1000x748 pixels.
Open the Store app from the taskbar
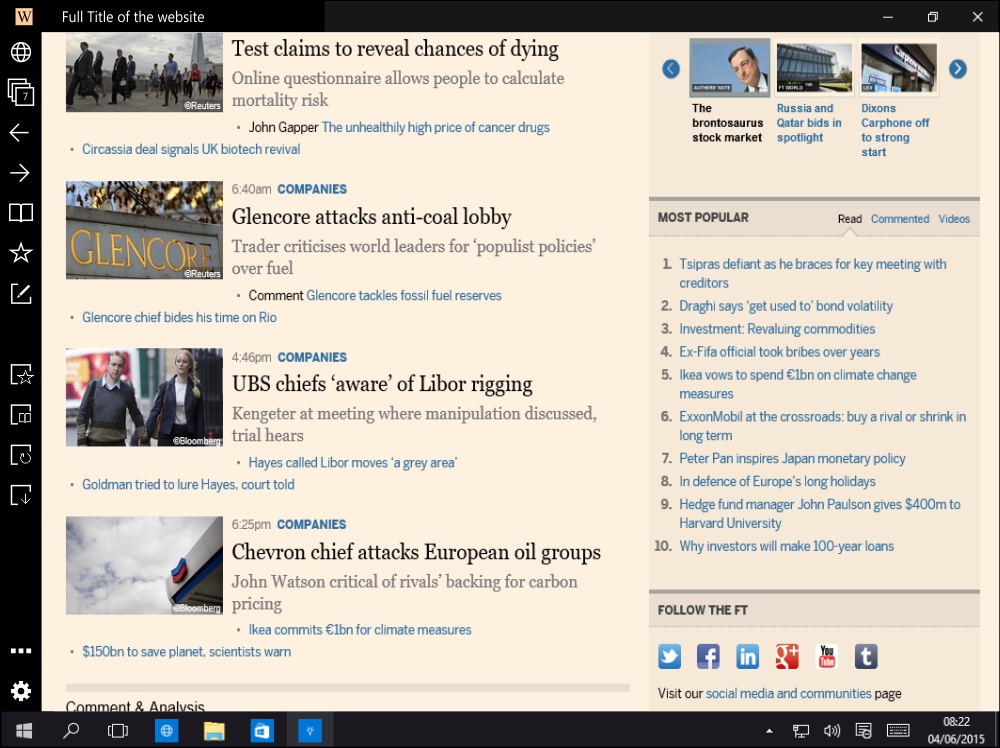pos(262,730)
